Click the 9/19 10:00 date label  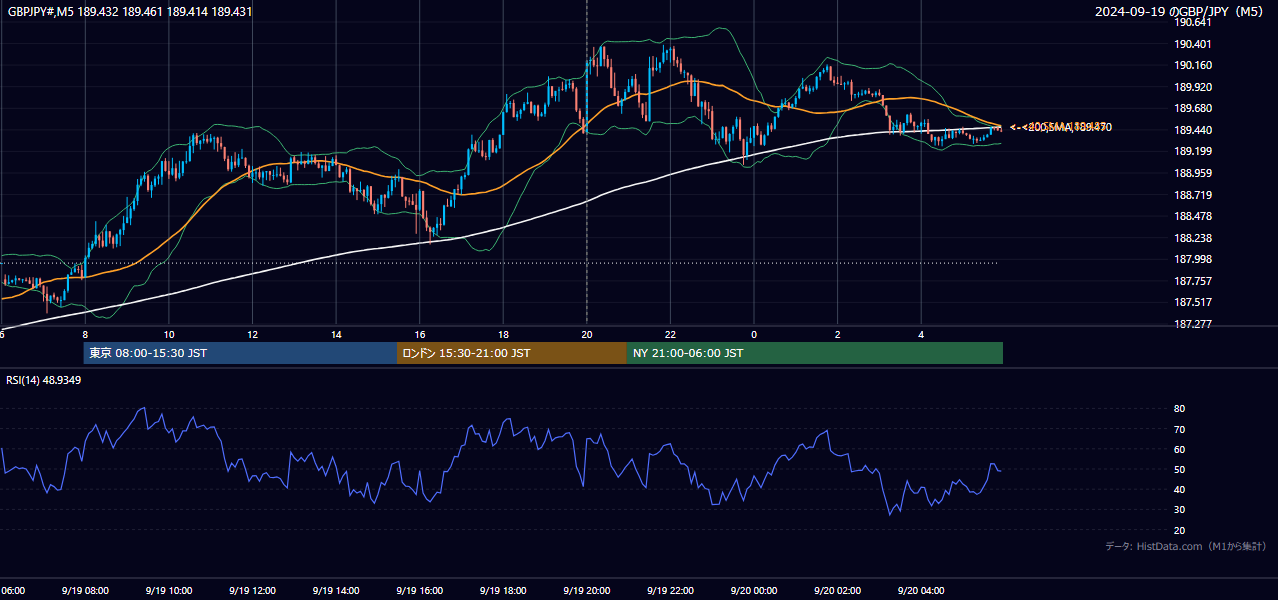click(x=169, y=591)
